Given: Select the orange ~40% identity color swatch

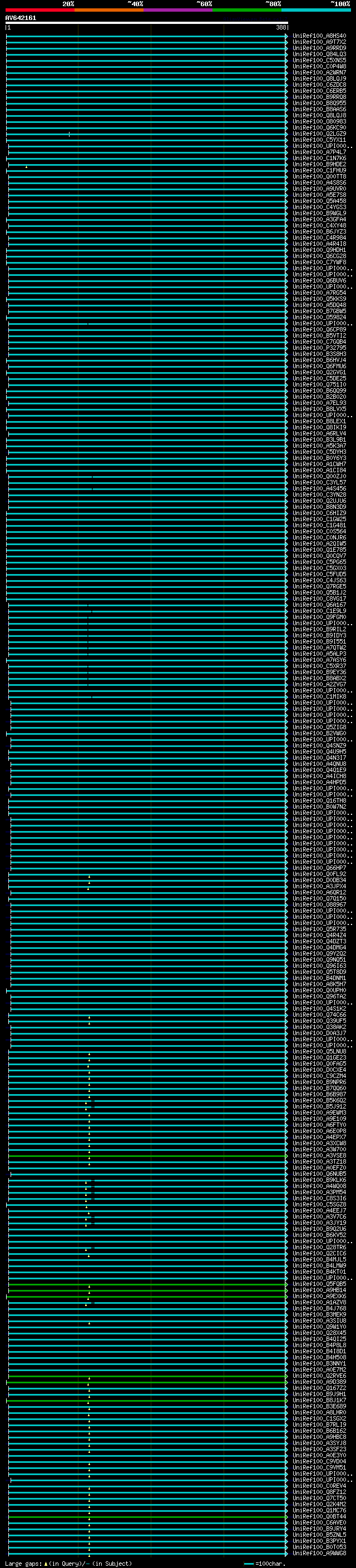Looking at the screenshot, I should click(109, 10).
